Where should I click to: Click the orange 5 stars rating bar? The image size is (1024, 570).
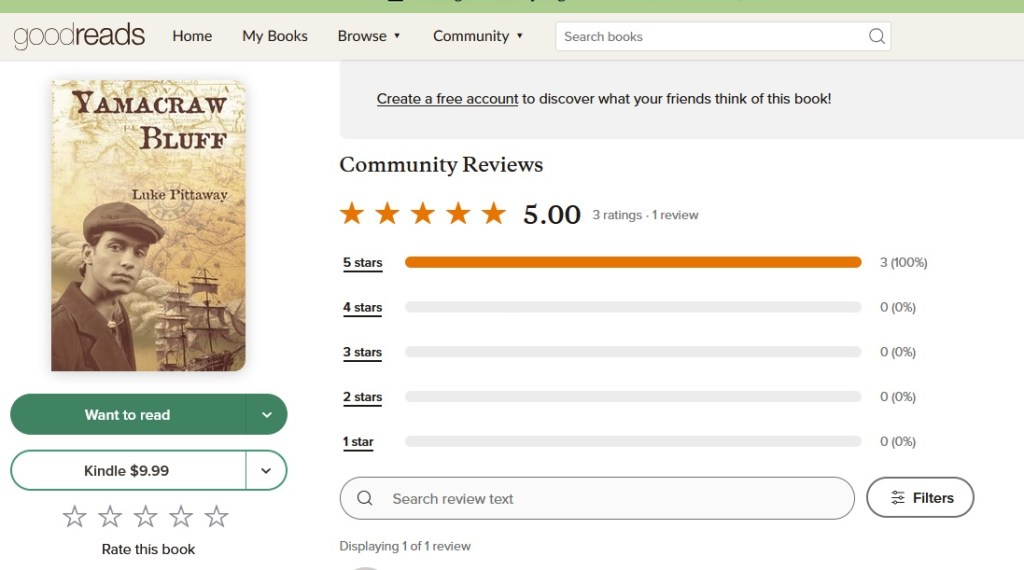632,263
